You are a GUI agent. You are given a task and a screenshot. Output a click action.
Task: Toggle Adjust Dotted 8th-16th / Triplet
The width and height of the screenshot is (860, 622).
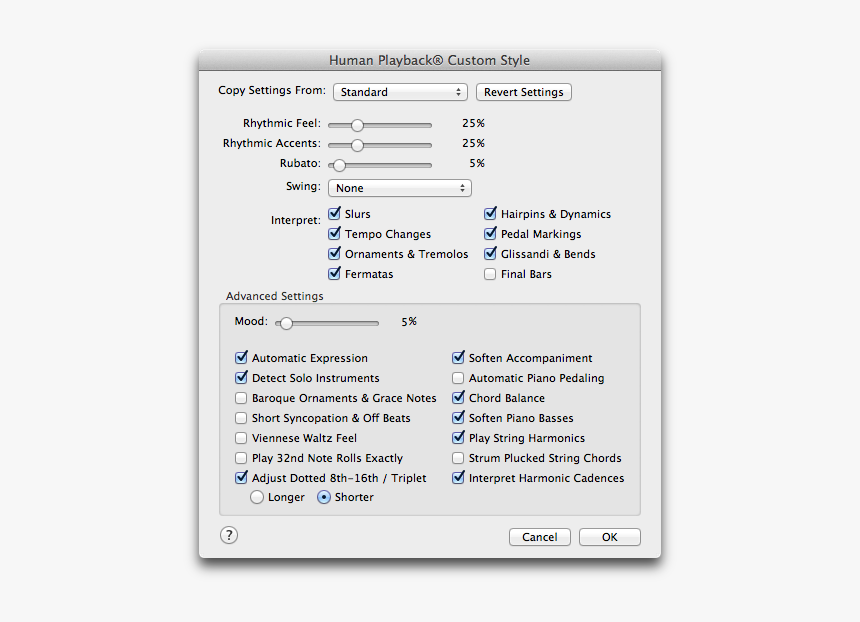point(241,478)
